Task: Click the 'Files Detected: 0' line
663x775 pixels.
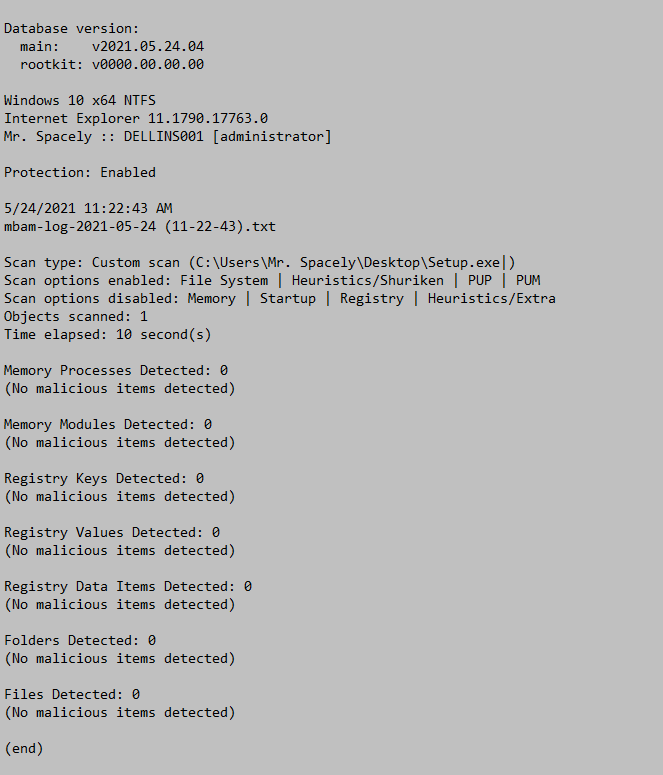Action: click(x=72, y=694)
